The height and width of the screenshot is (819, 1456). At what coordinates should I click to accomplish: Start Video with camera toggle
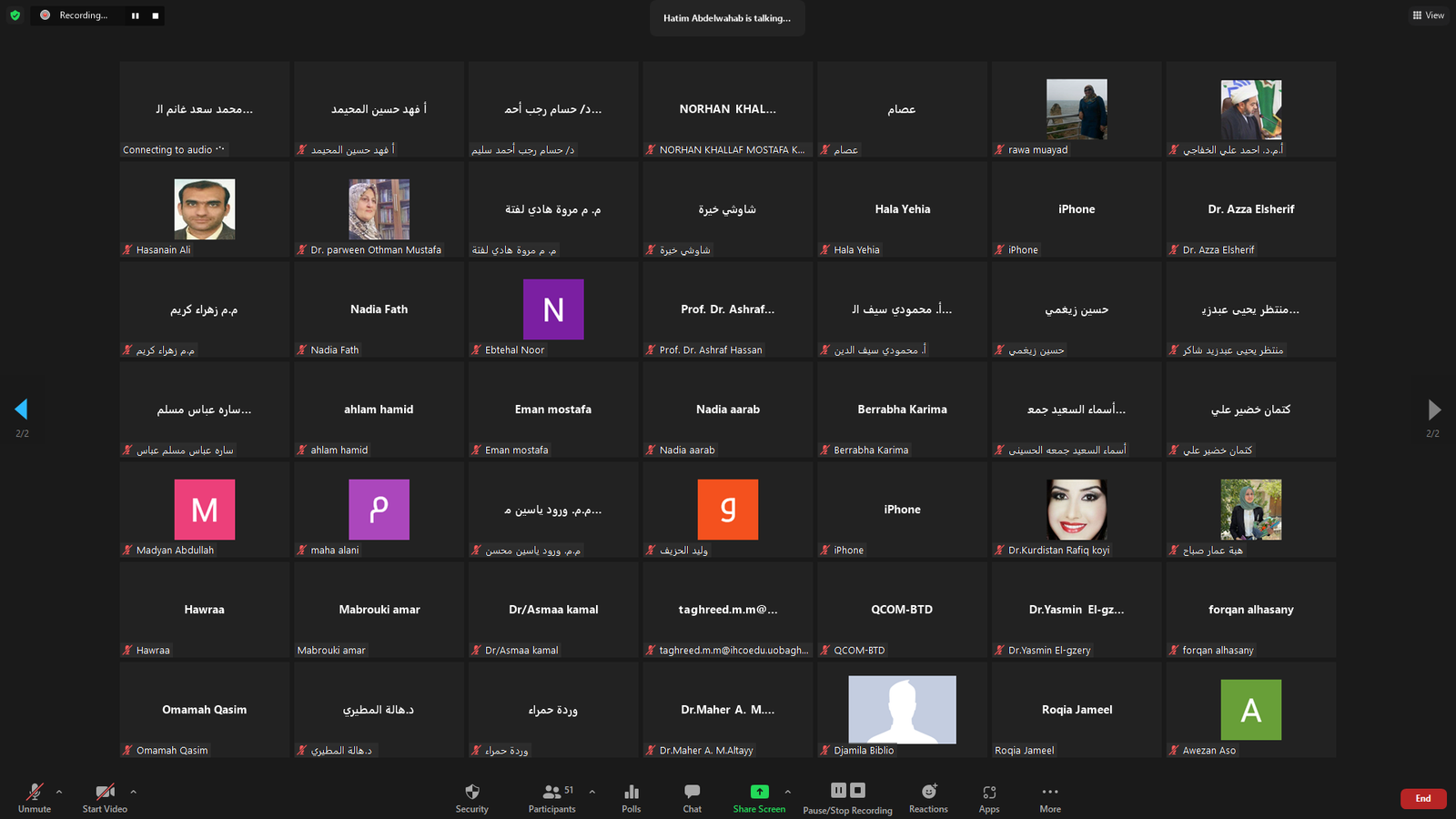click(x=105, y=797)
